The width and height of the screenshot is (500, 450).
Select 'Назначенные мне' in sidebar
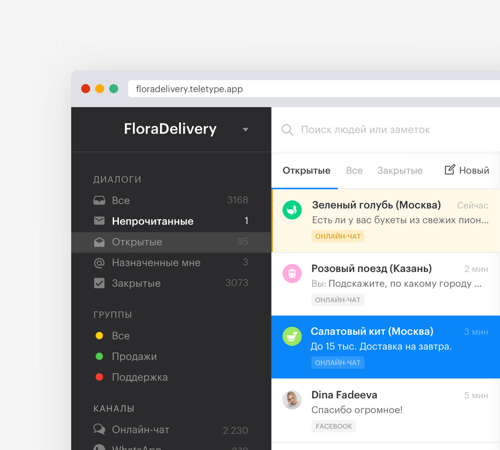click(x=171, y=263)
